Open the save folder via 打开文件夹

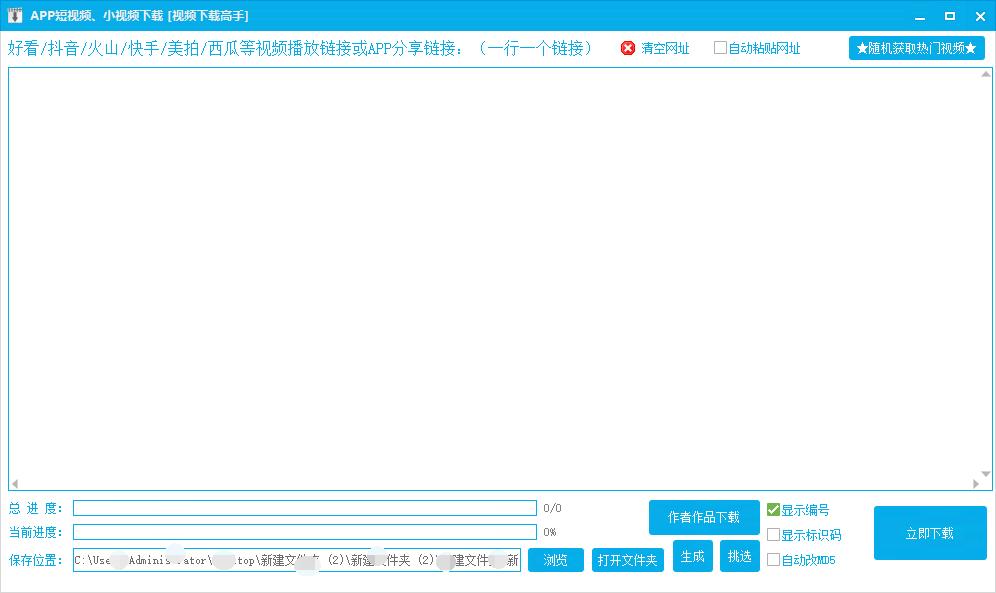[x=627, y=560]
